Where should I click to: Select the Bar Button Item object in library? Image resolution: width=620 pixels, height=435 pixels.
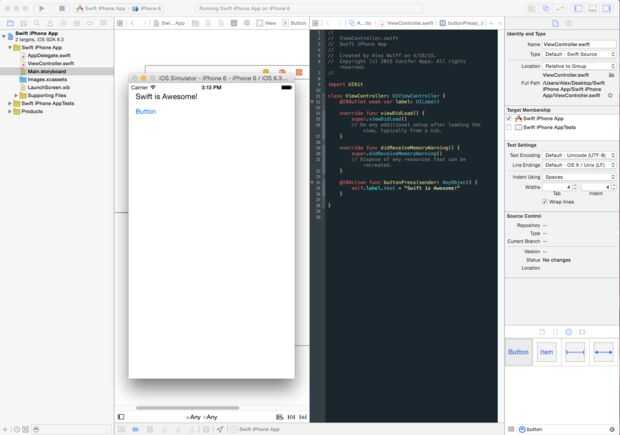click(546, 352)
